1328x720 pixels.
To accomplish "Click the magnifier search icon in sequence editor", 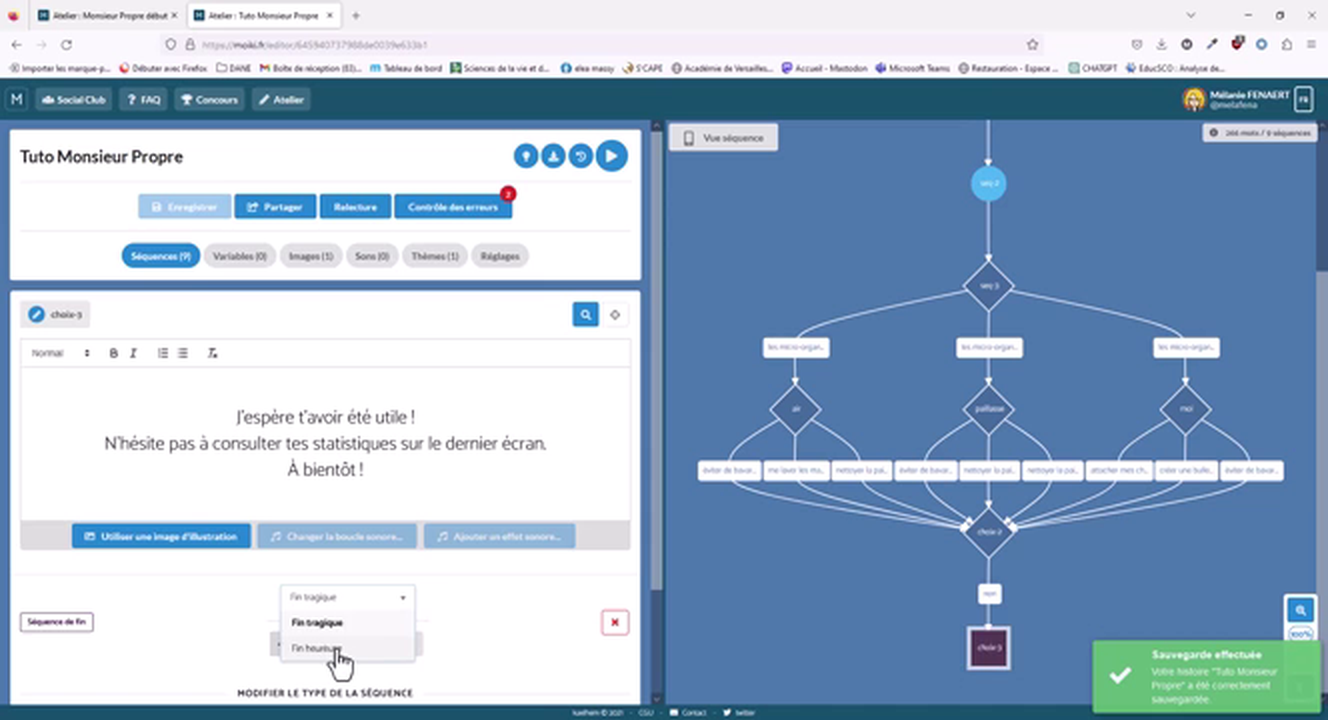I will 585,315.
